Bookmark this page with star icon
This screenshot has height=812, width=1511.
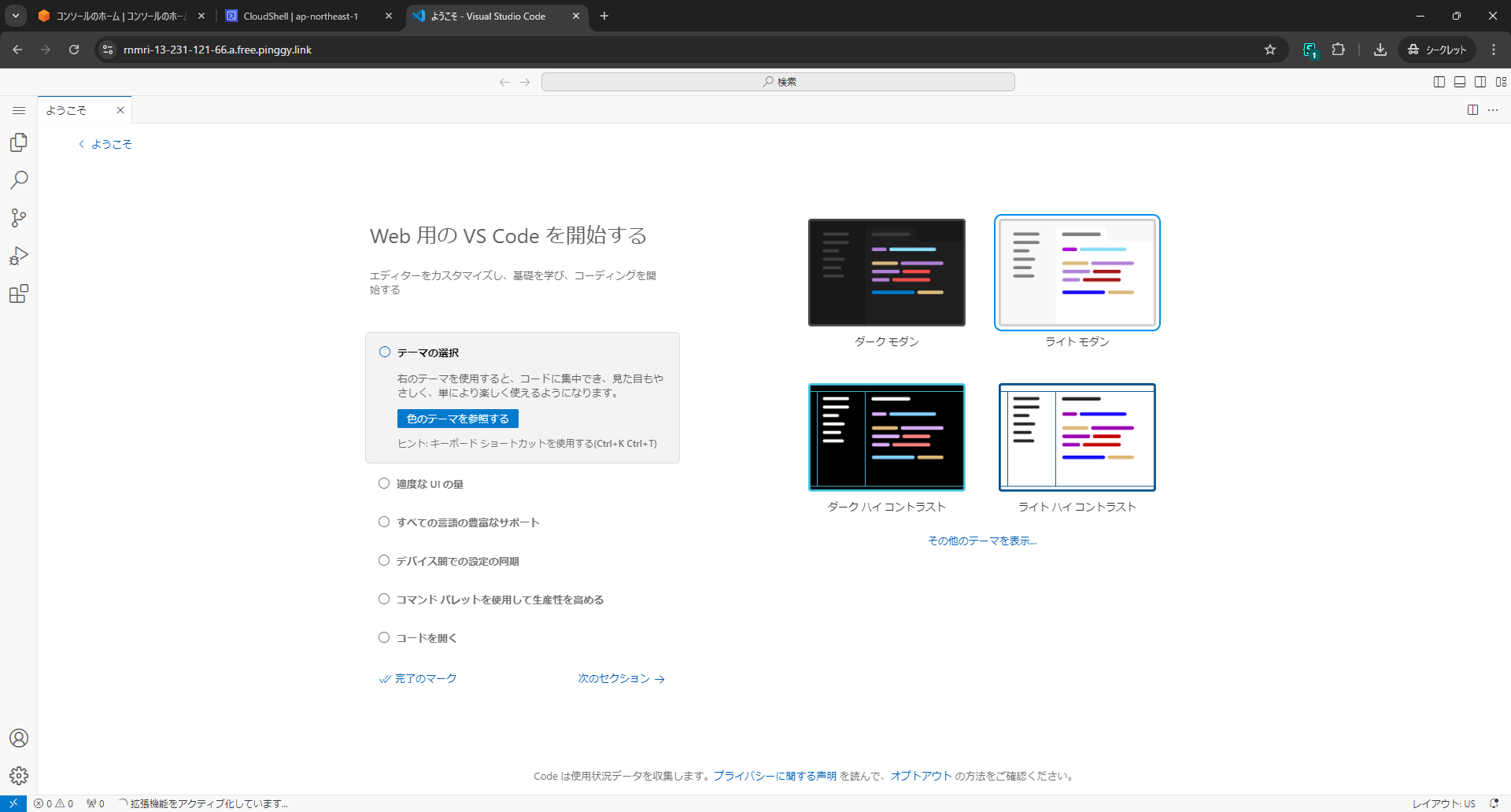[1270, 50]
